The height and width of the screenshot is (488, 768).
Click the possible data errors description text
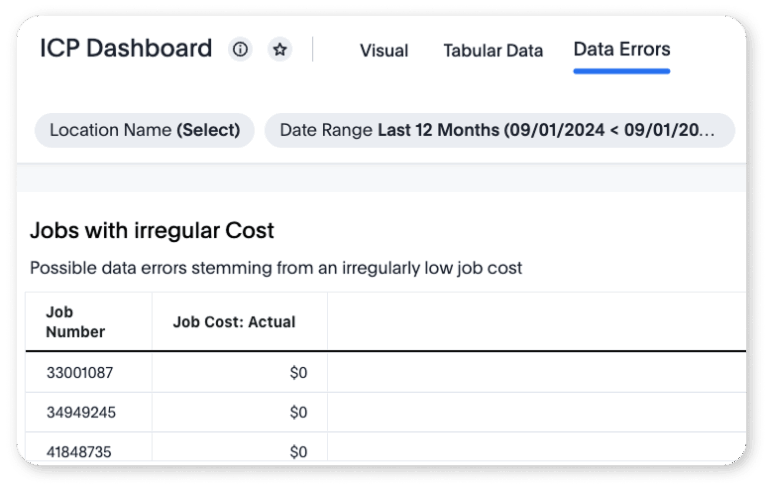click(x=276, y=268)
